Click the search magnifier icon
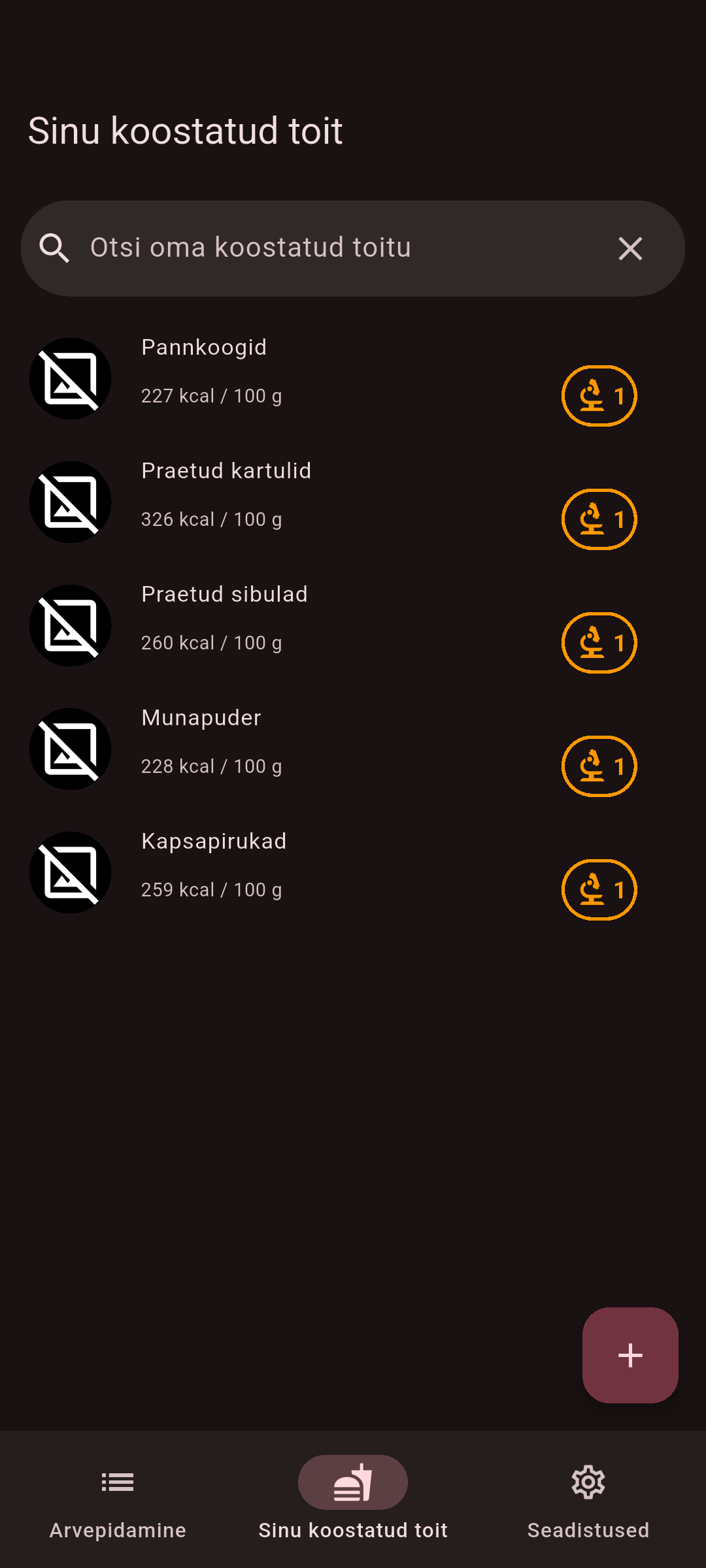This screenshot has width=706, height=1568. click(x=54, y=248)
